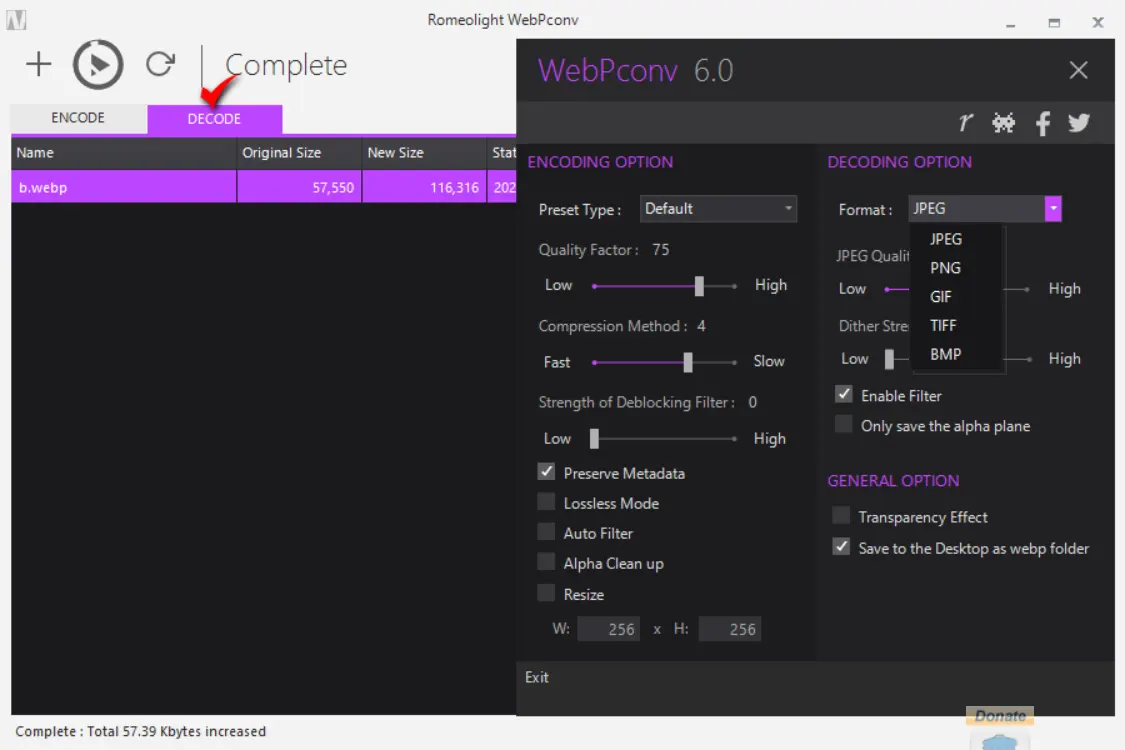Viewport: 1125px width, 750px height.
Task: Click the Dither Strength slider handle
Action: [890, 359]
